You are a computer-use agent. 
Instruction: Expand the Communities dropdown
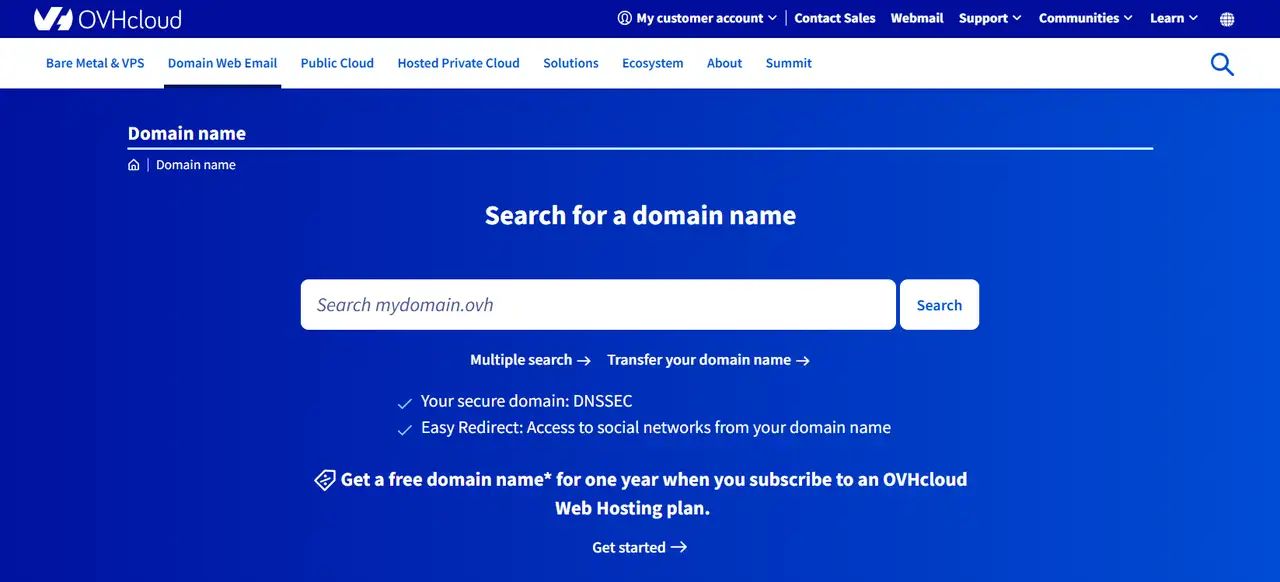(x=1085, y=18)
